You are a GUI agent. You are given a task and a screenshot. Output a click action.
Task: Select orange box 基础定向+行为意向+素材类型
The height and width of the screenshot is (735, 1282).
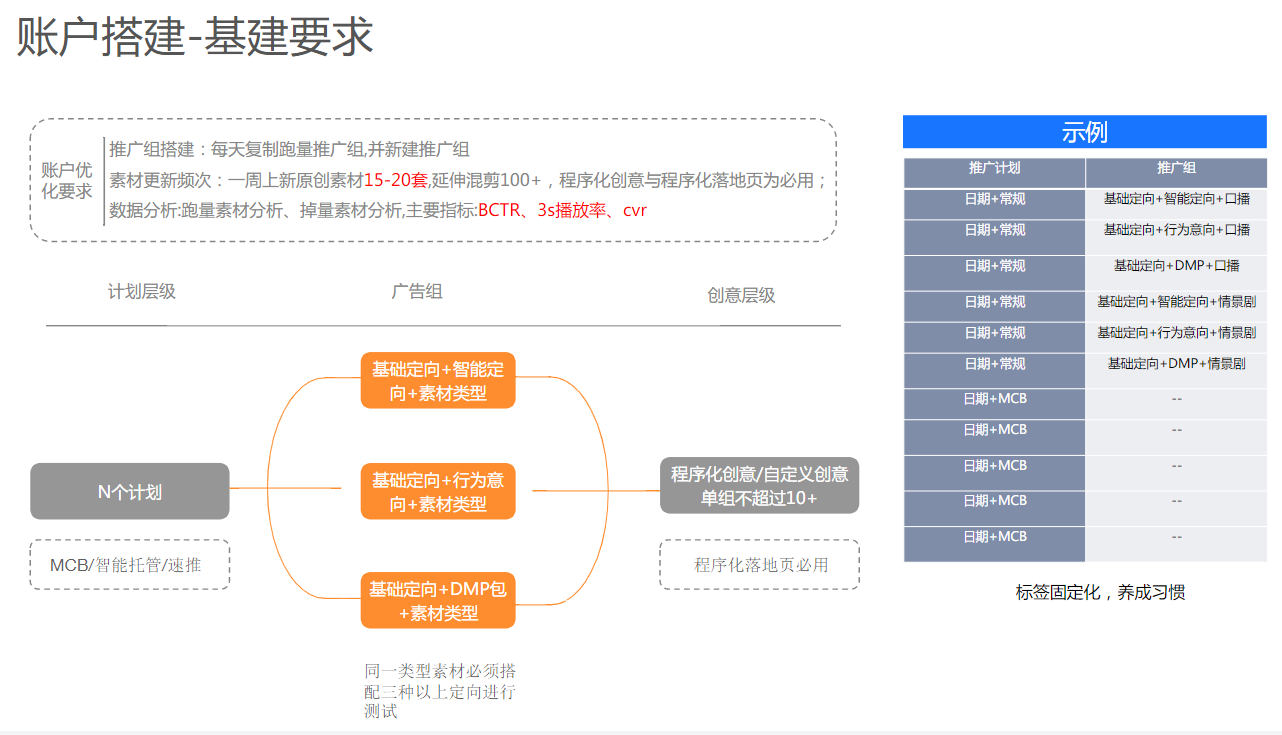(x=438, y=491)
